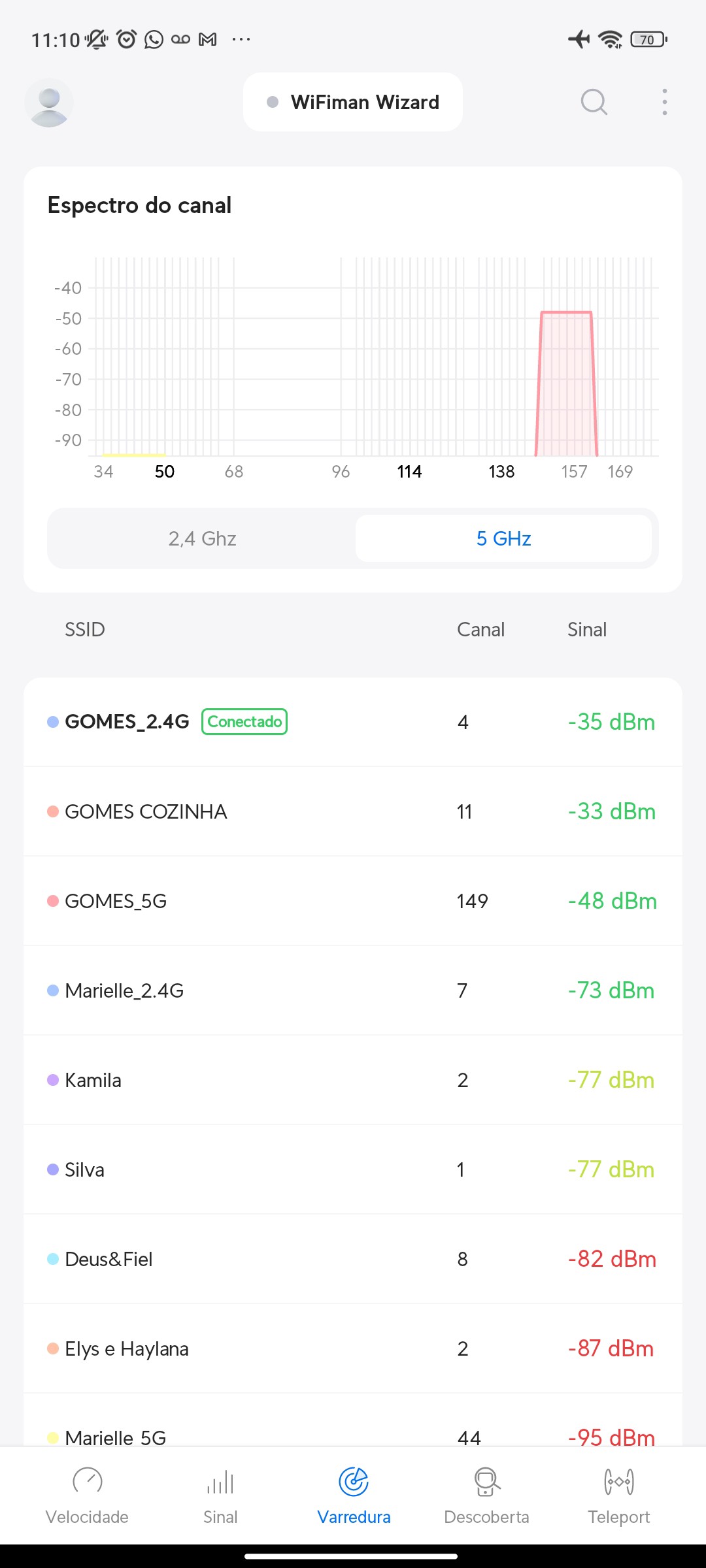Select the GOMES COZINHA network row
706x1568 pixels.
tap(353, 811)
